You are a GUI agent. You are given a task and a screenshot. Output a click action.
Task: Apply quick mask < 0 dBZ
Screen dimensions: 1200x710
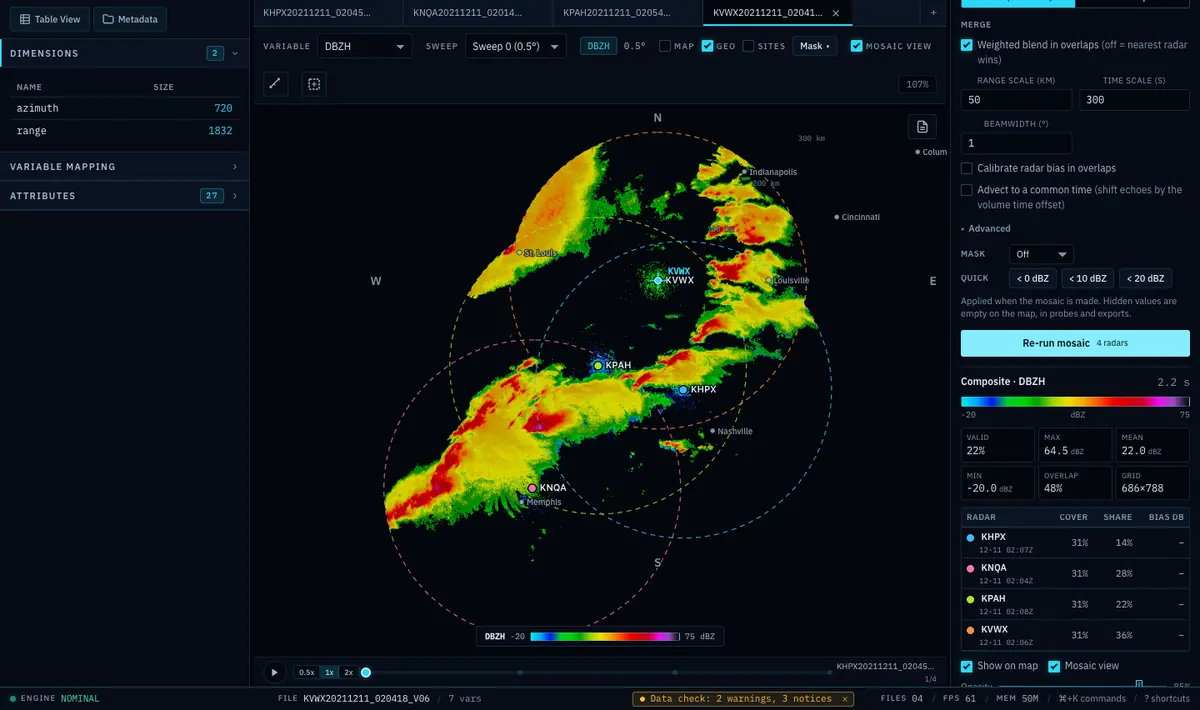pyautogui.click(x=1032, y=278)
